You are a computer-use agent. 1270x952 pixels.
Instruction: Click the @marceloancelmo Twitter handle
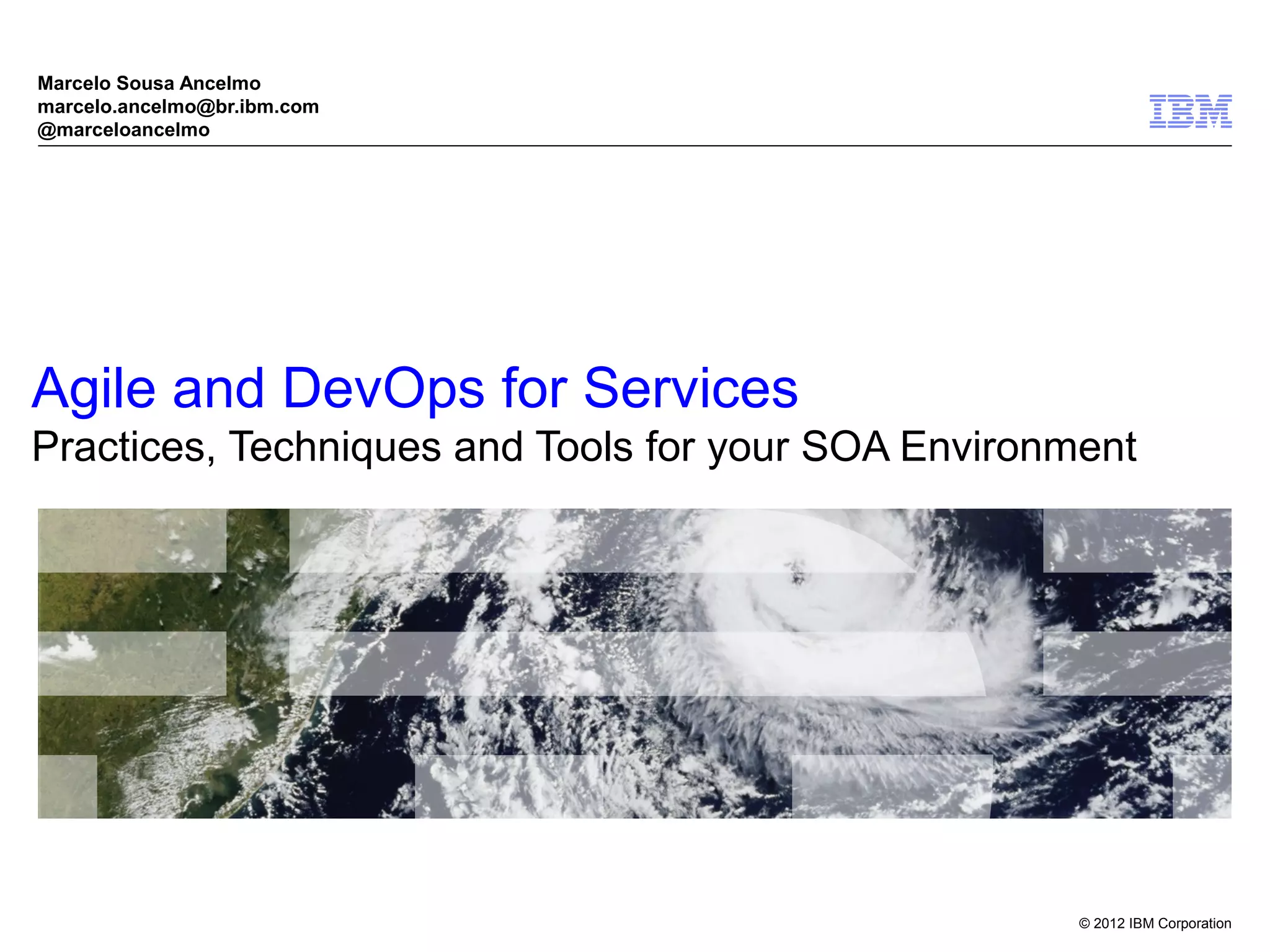click(x=123, y=130)
